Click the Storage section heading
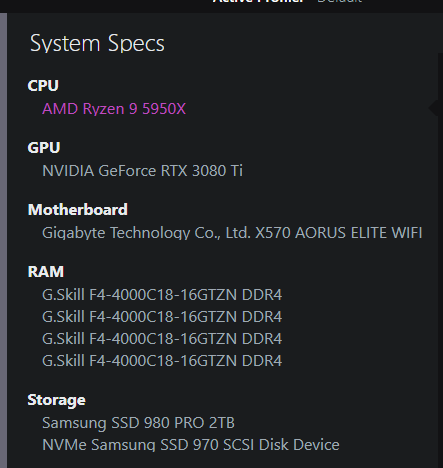Viewport: 443px width, 468px height. coord(56,400)
